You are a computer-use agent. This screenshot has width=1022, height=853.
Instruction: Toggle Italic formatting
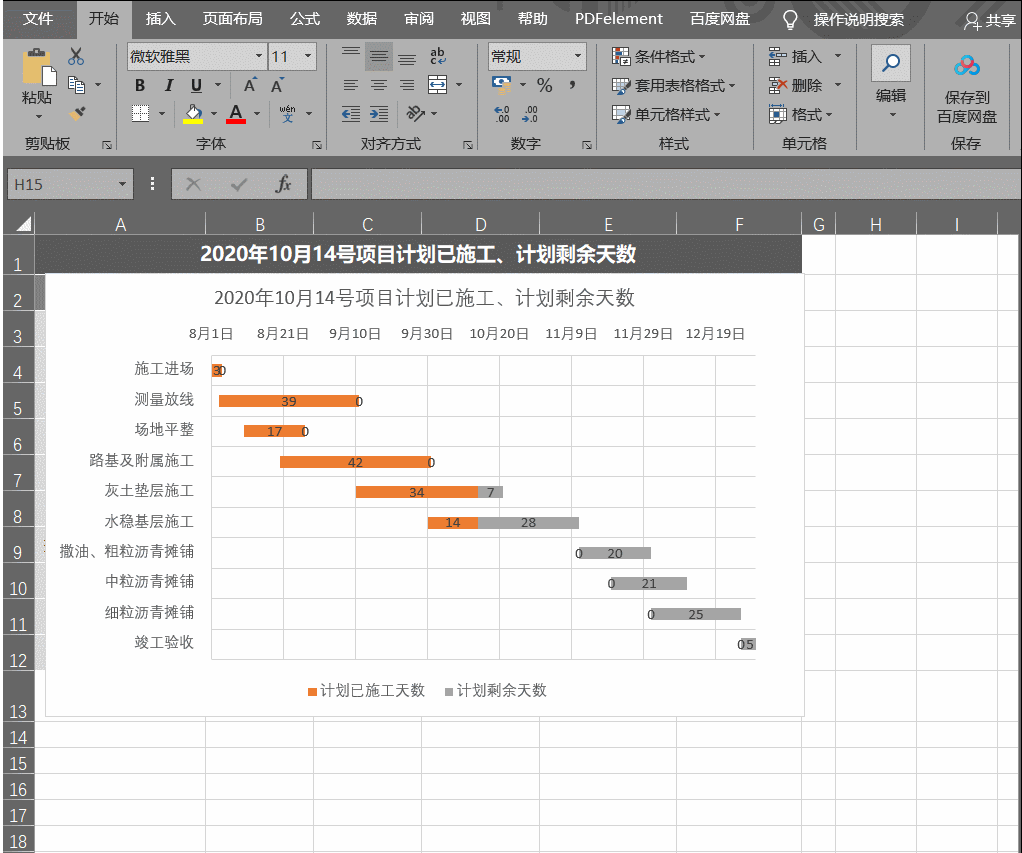click(168, 85)
